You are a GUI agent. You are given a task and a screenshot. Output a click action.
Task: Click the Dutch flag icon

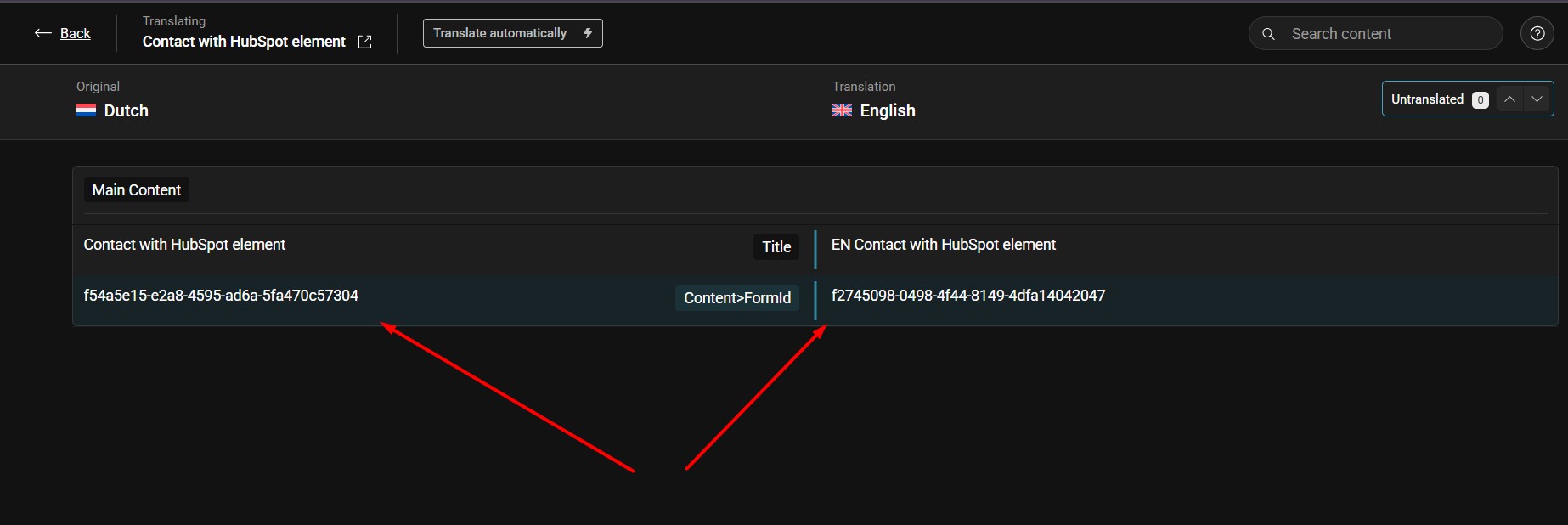tap(86, 110)
